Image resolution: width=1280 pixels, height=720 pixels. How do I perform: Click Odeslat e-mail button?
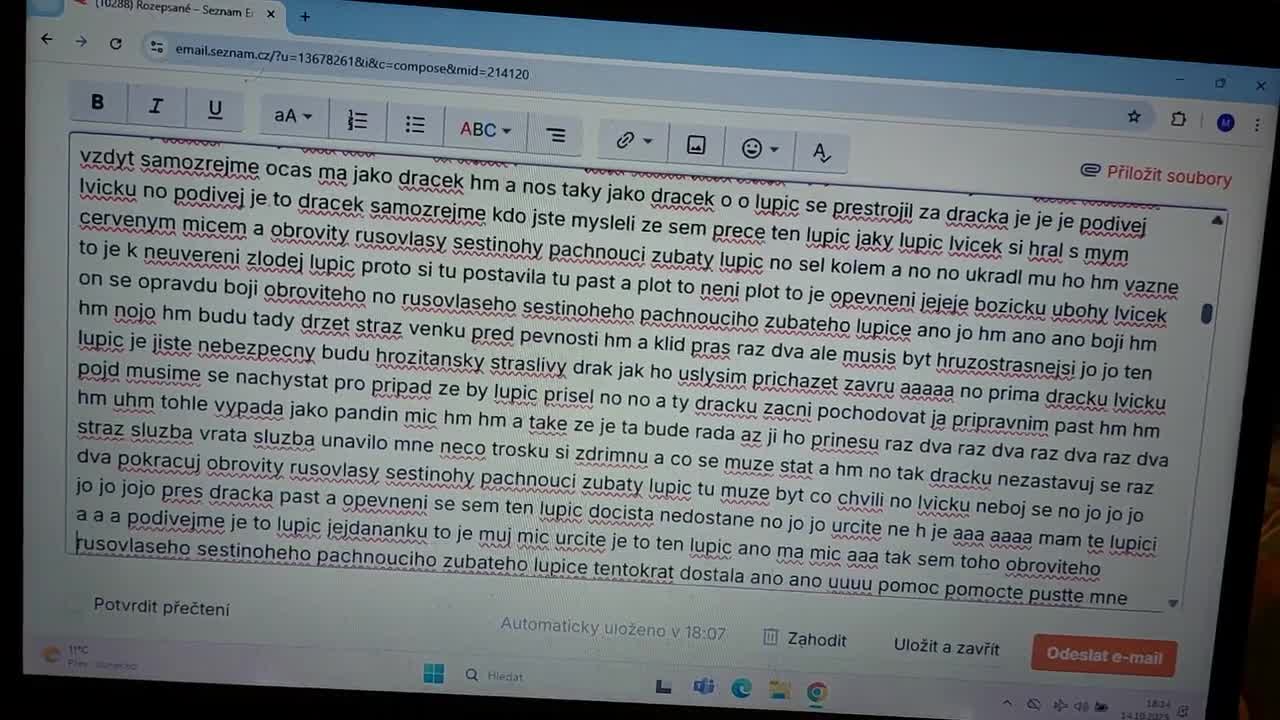point(1103,655)
